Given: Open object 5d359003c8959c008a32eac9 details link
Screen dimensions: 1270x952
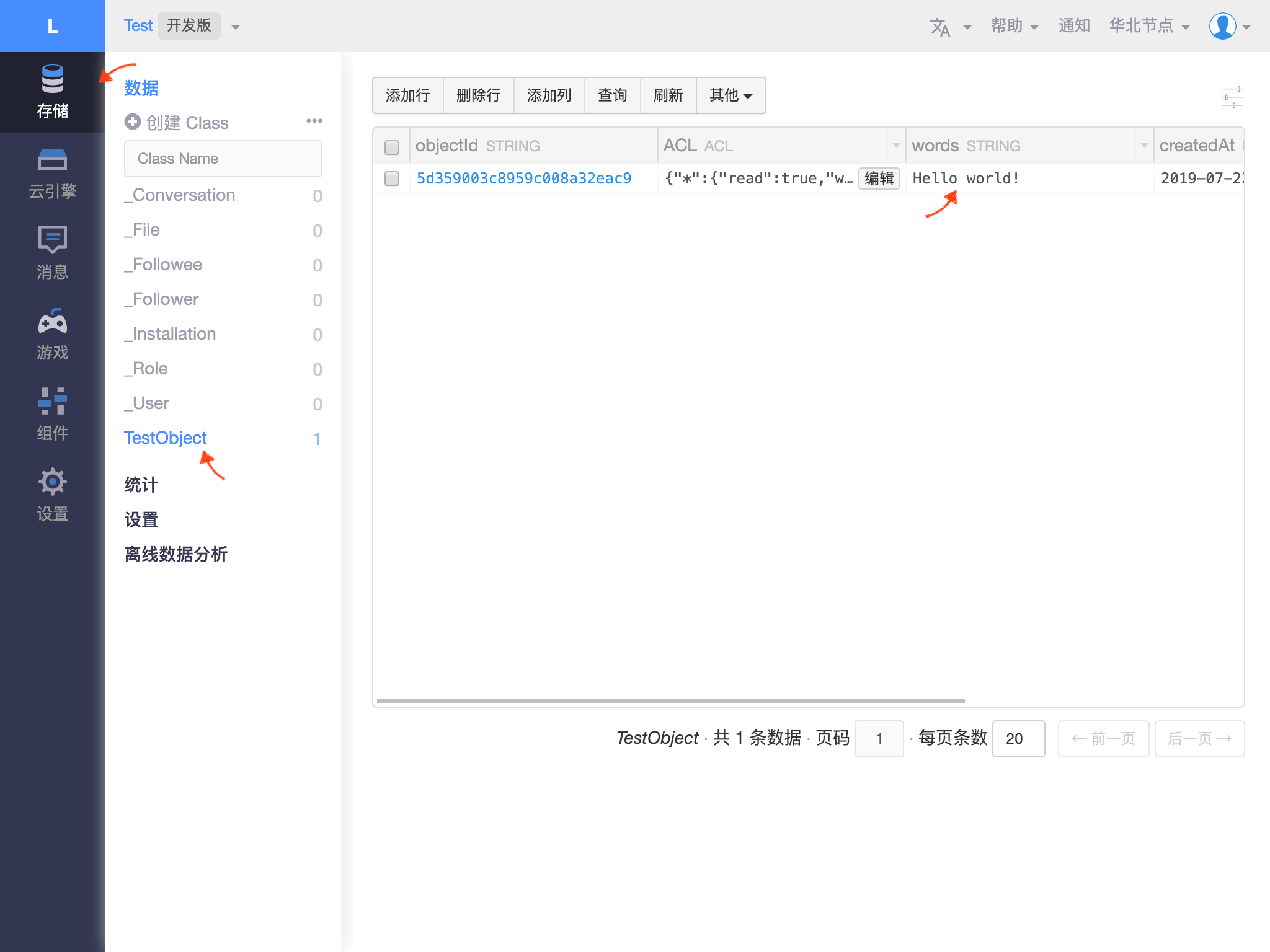Looking at the screenshot, I should (x=524, y=178).
